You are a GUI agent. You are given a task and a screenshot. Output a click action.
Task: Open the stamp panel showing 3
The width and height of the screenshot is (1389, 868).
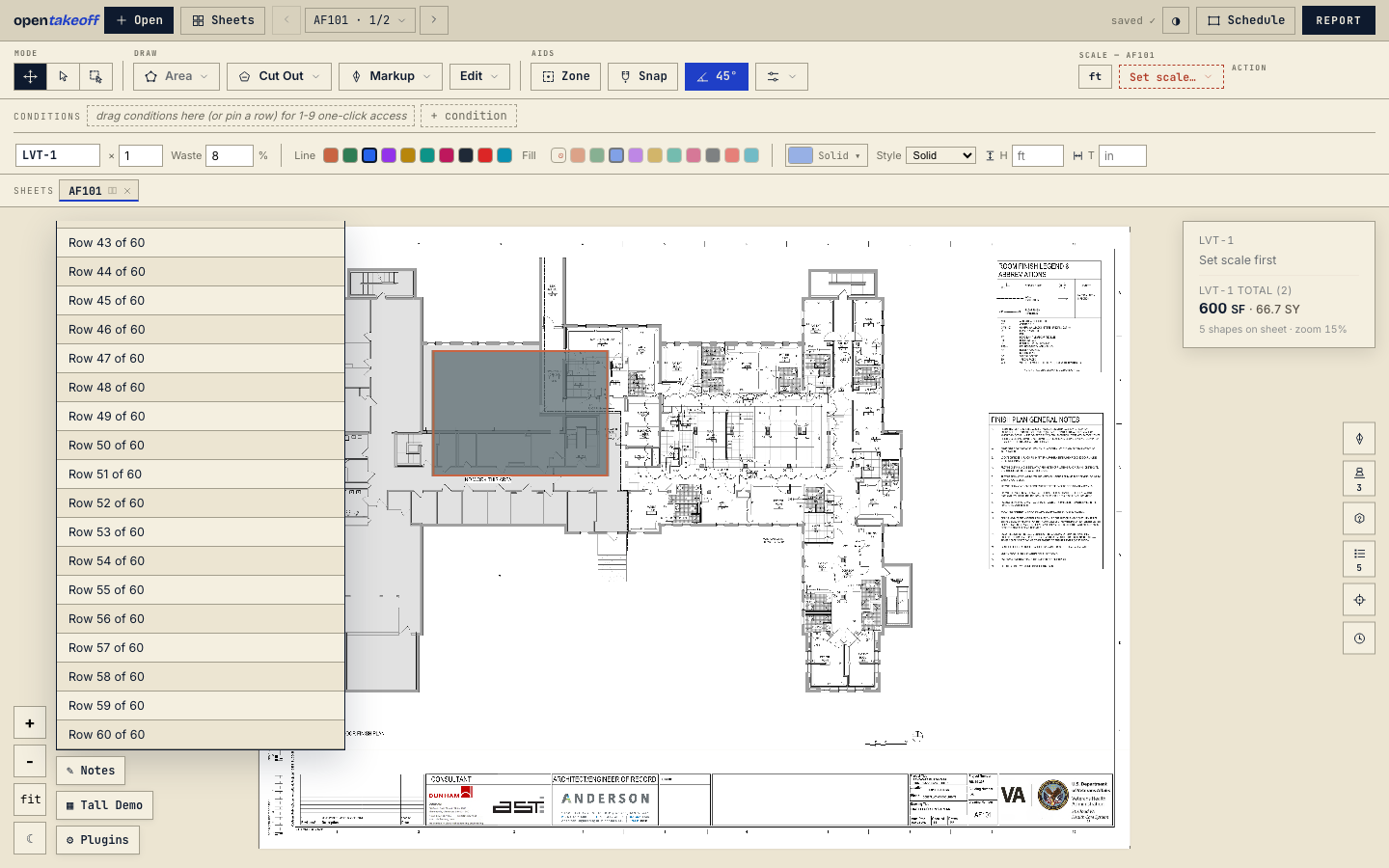(x=1359, y=478)
